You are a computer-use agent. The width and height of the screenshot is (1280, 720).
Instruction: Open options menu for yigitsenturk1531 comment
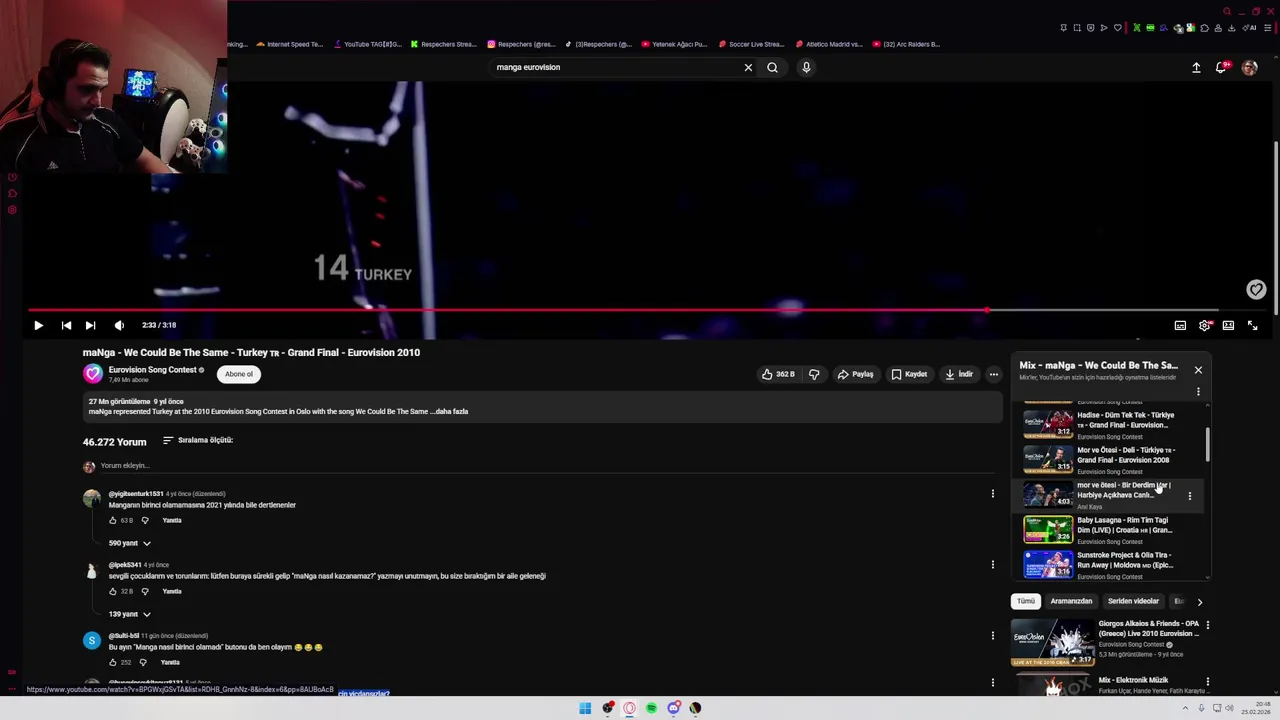point(992,493)
